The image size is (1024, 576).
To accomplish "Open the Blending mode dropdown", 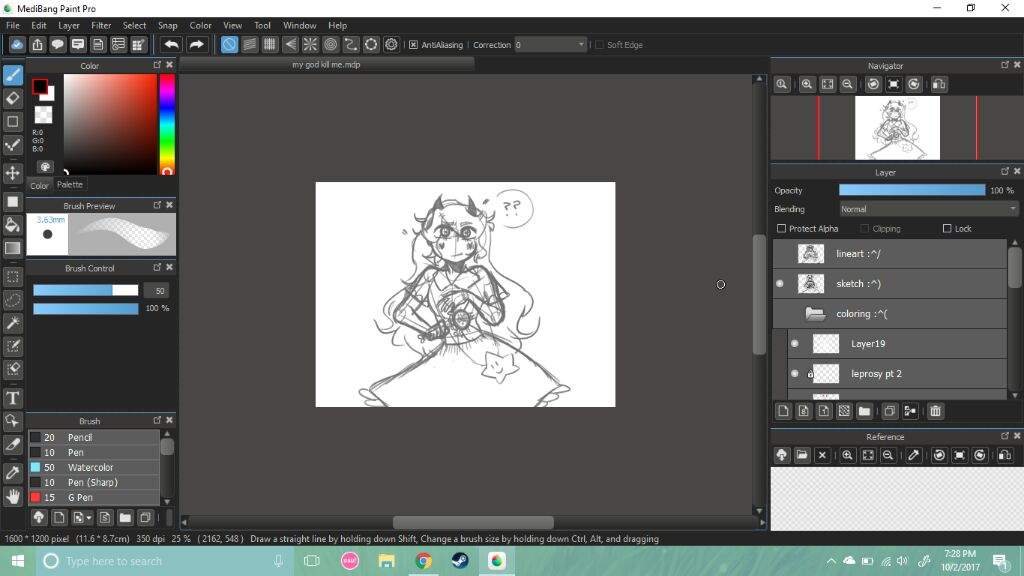I will pos(929,209).
